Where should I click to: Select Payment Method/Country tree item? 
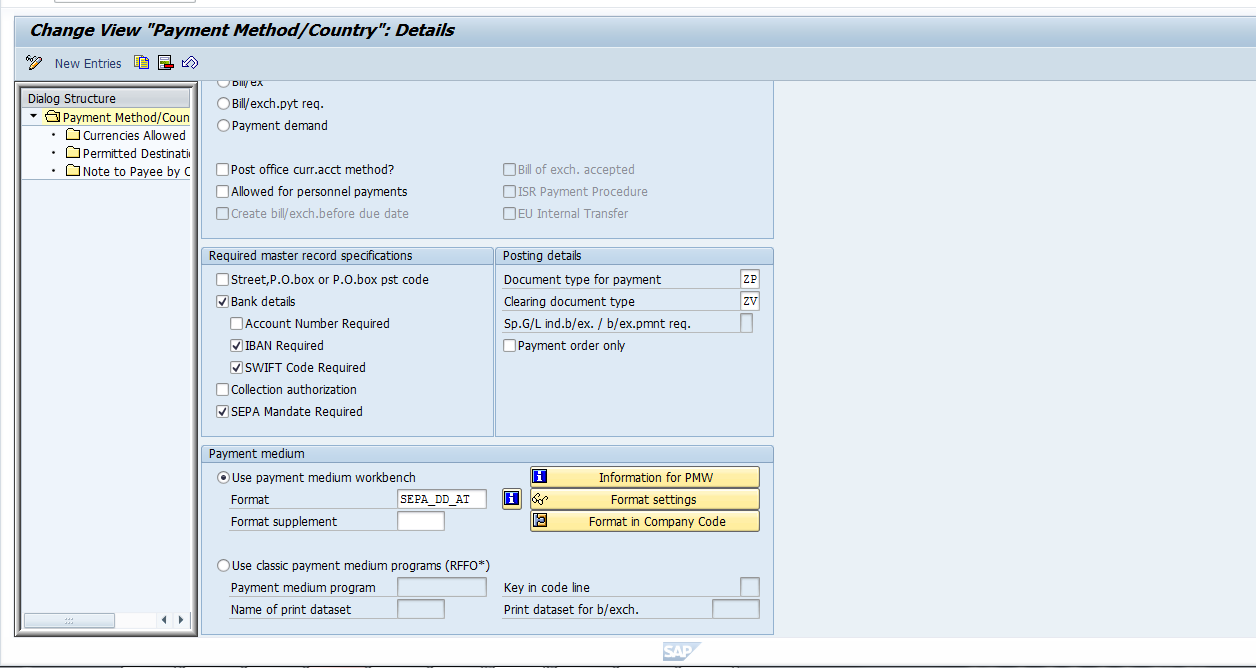point(126,117)
